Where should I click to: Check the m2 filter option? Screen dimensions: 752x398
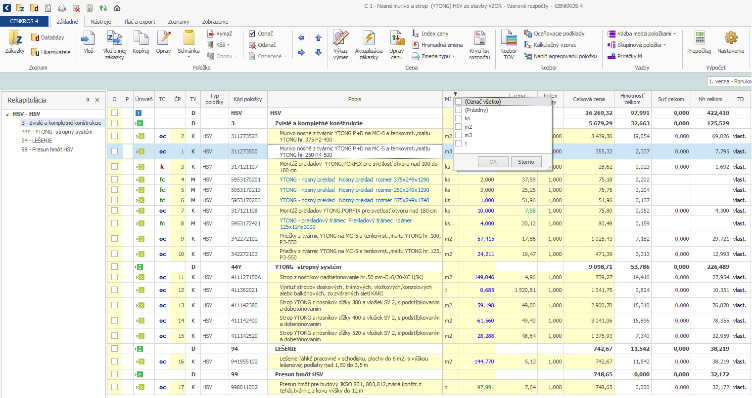click(458, 127)
